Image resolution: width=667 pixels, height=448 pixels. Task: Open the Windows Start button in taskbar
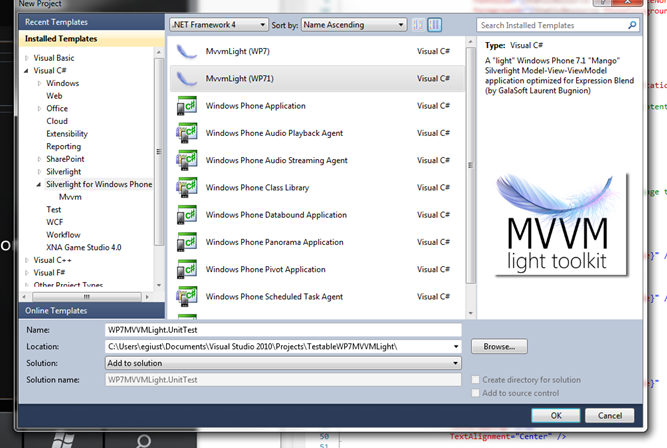(x=63, y=440)
